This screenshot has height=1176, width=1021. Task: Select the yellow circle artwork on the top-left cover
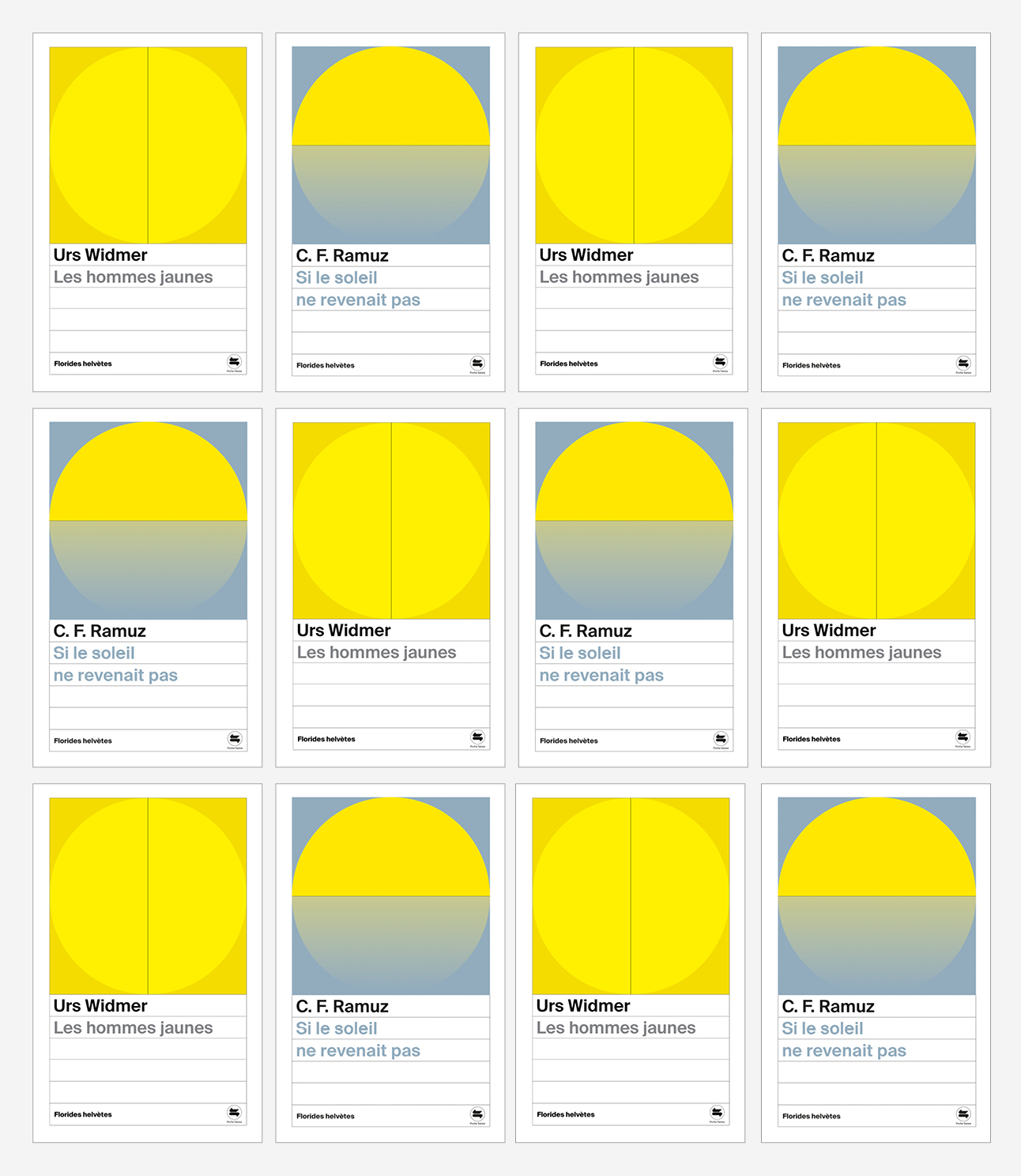[148, 145]
